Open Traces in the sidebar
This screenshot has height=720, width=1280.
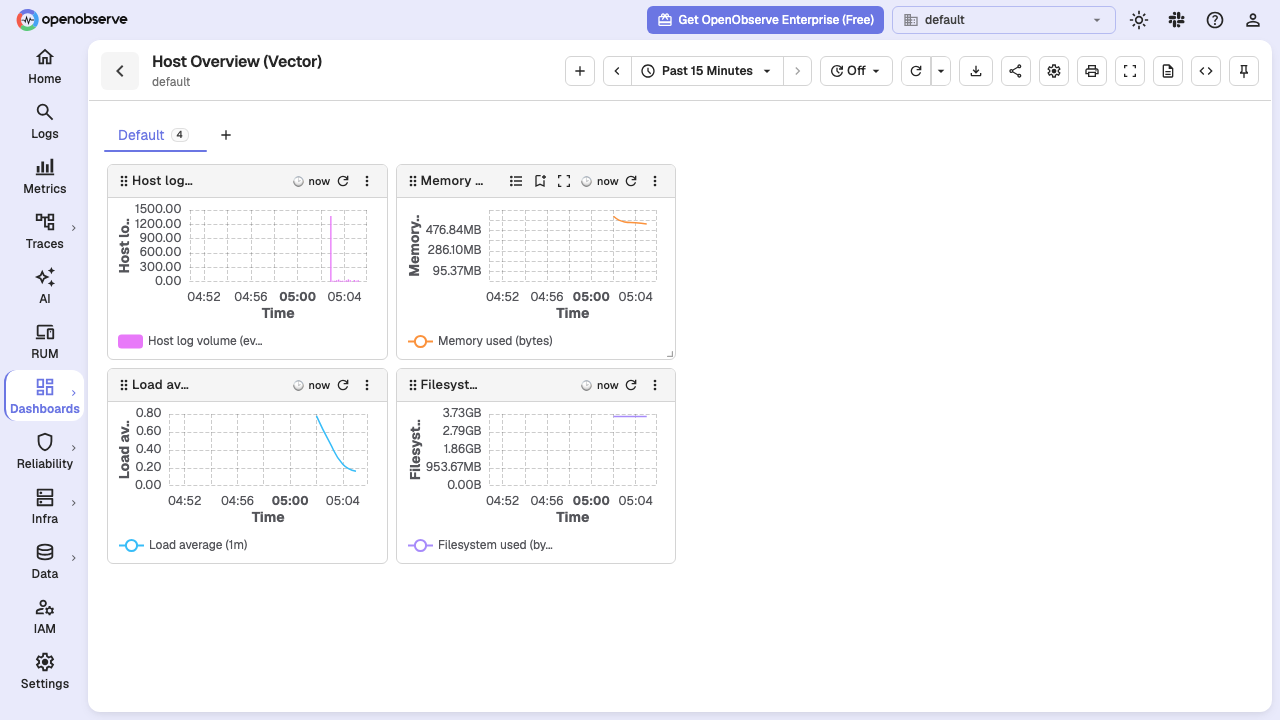[x=45, y=232]
